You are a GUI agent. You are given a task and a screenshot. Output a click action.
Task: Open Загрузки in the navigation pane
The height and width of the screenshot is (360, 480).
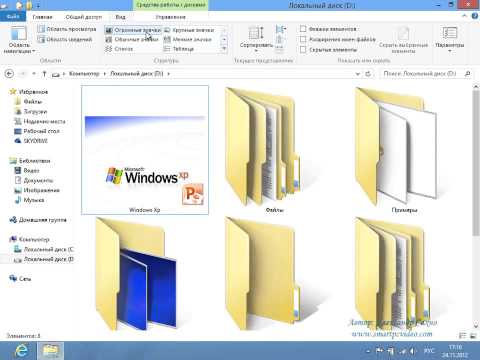click(35, 111)
